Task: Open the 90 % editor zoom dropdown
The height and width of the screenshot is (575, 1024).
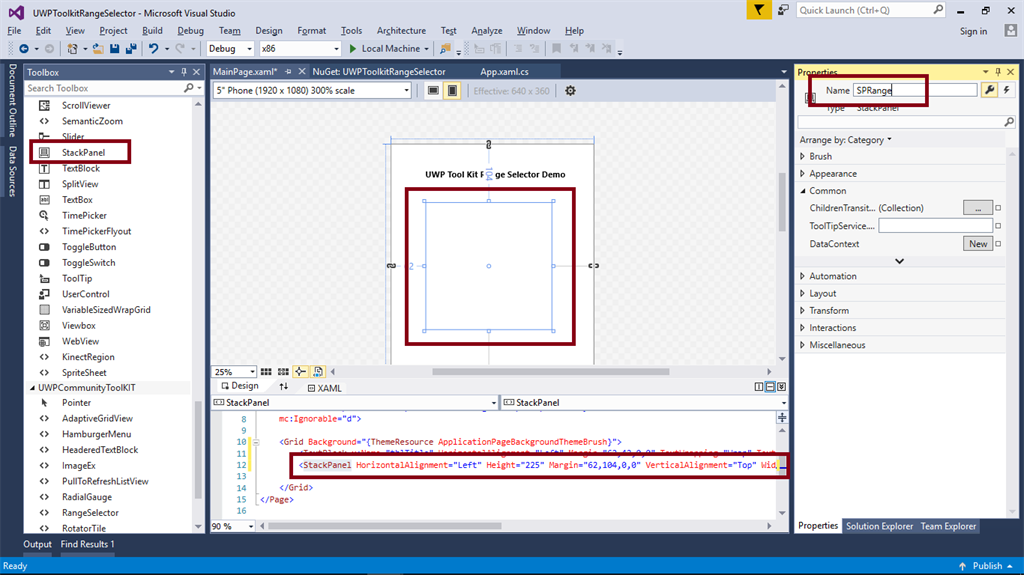Action: [232, 526]
